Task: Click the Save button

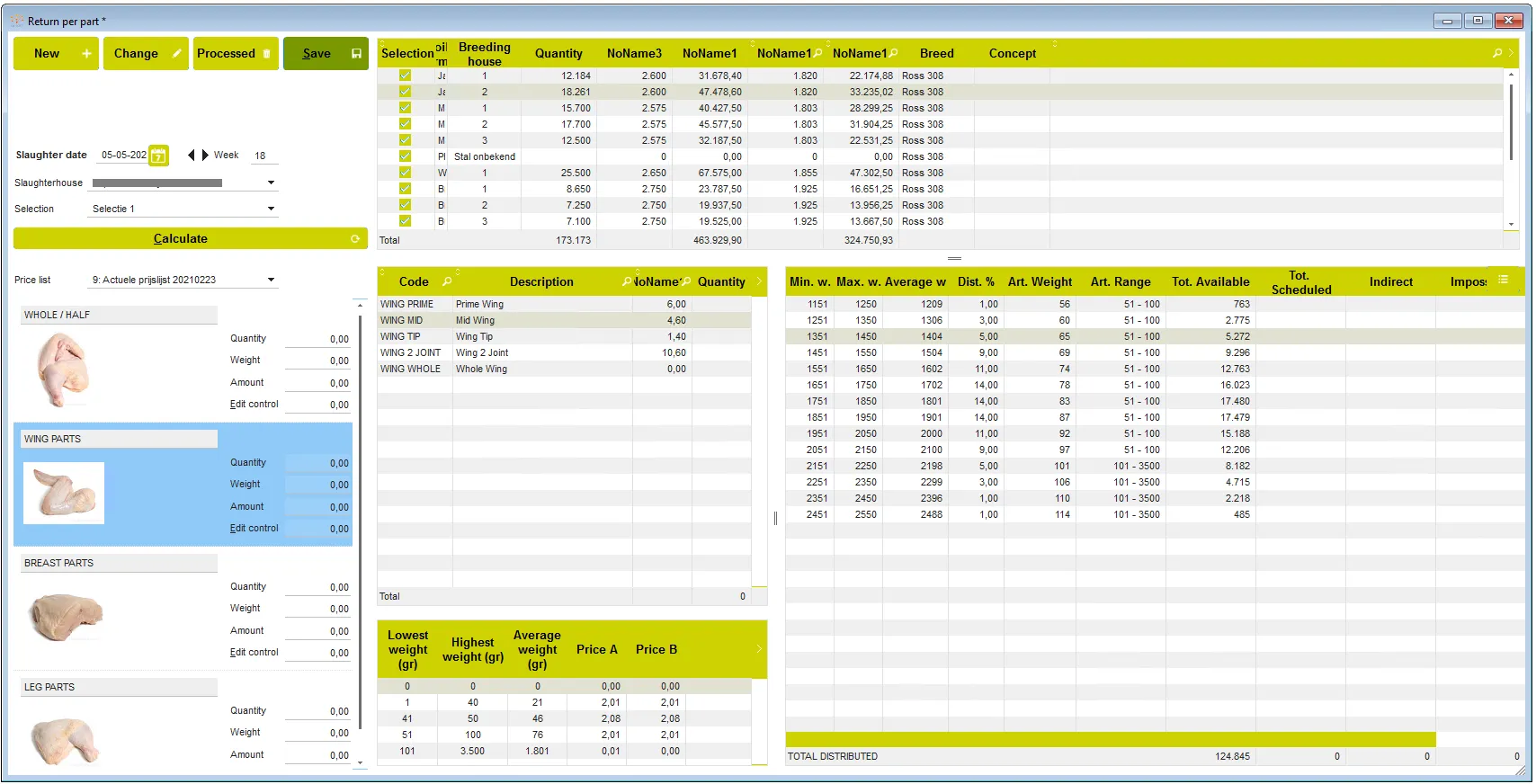Action: (x=326, y=54)
